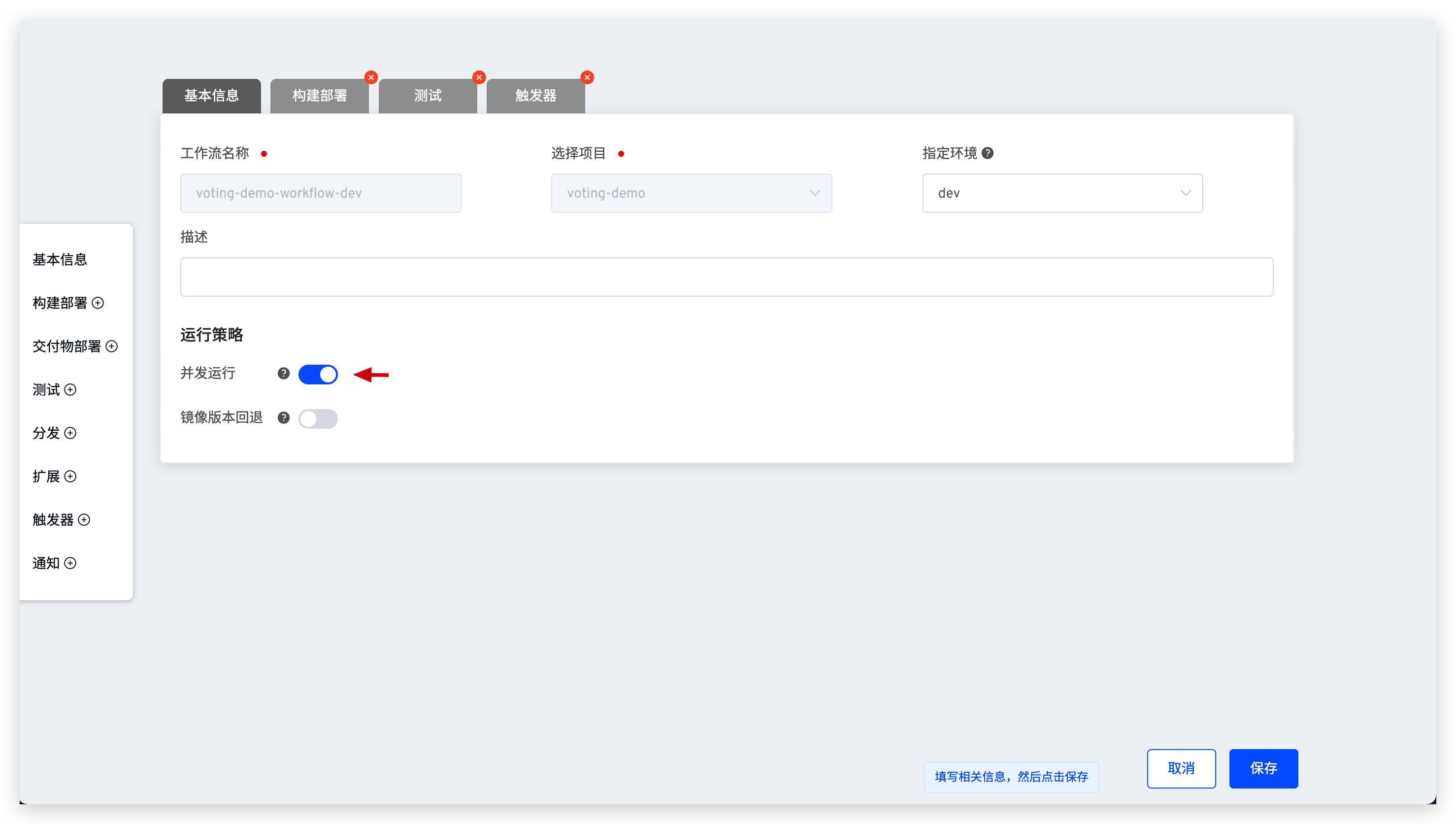The image size is (1456, 824).
Task: Click help icon next to 指定环境
Action: [987, 153]
